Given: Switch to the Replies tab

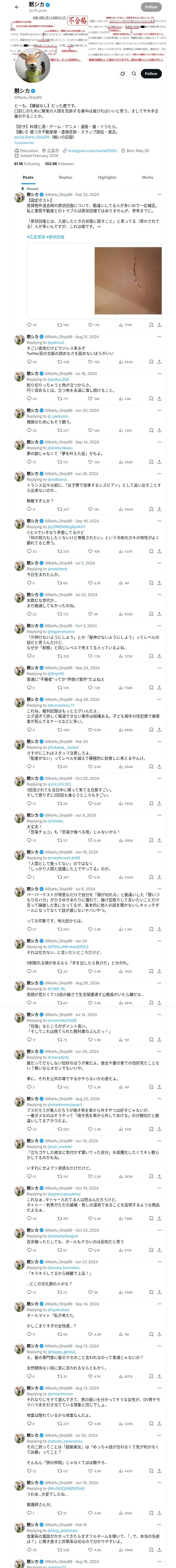Looking at the screenshot, I should pos(65,177).
